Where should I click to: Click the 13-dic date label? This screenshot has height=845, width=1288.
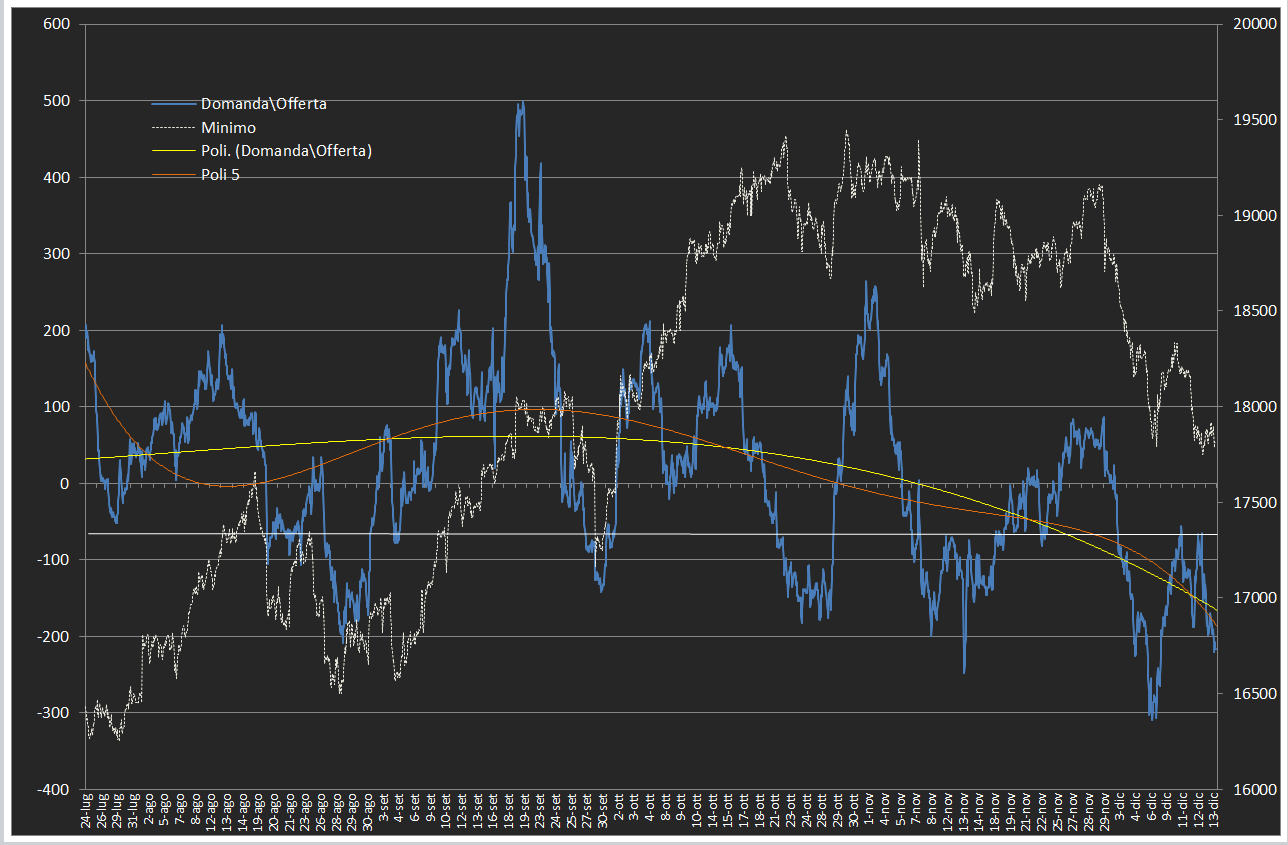[1213, 810]
